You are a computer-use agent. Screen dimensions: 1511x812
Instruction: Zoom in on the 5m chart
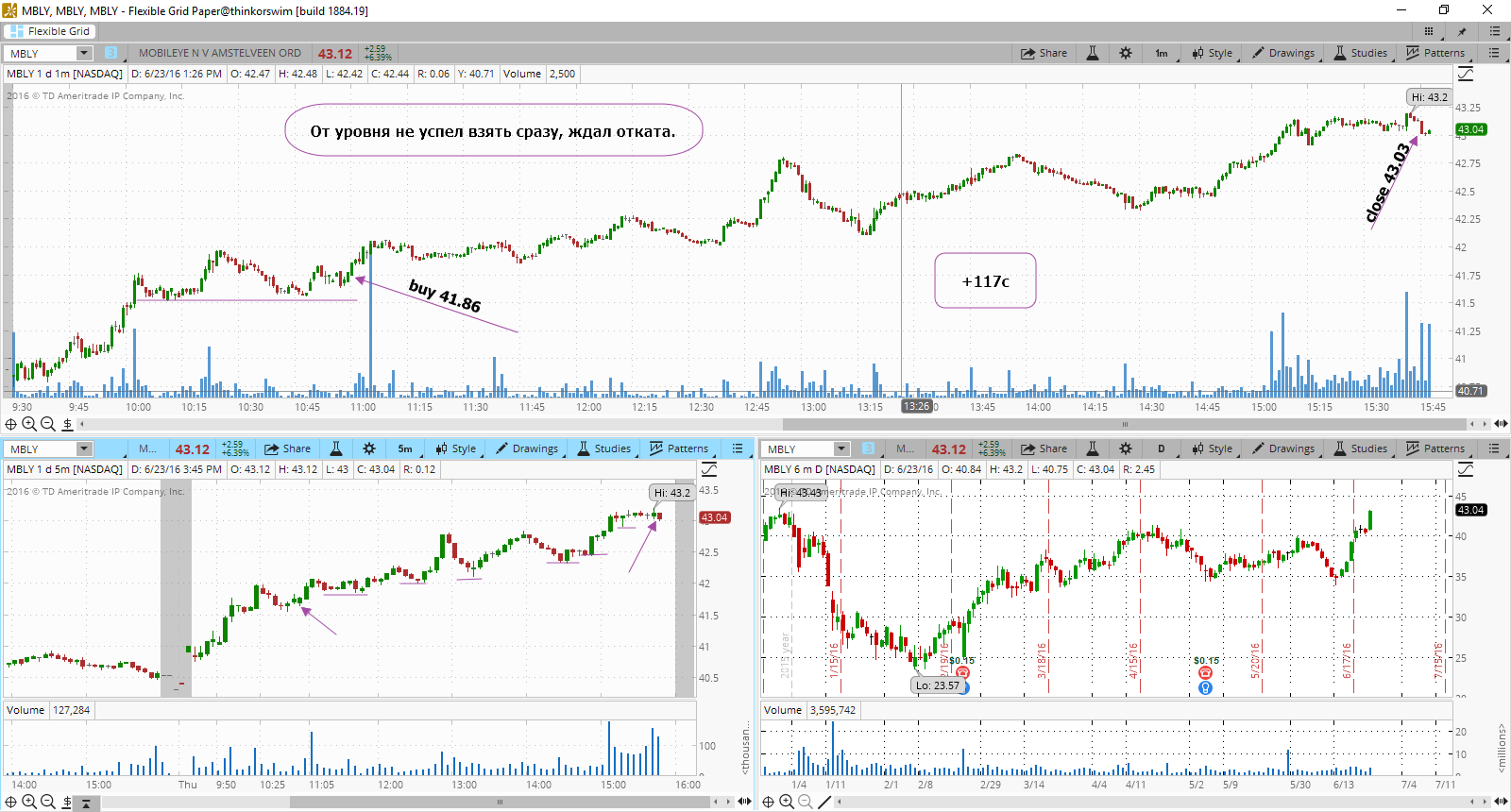[29, 802]
